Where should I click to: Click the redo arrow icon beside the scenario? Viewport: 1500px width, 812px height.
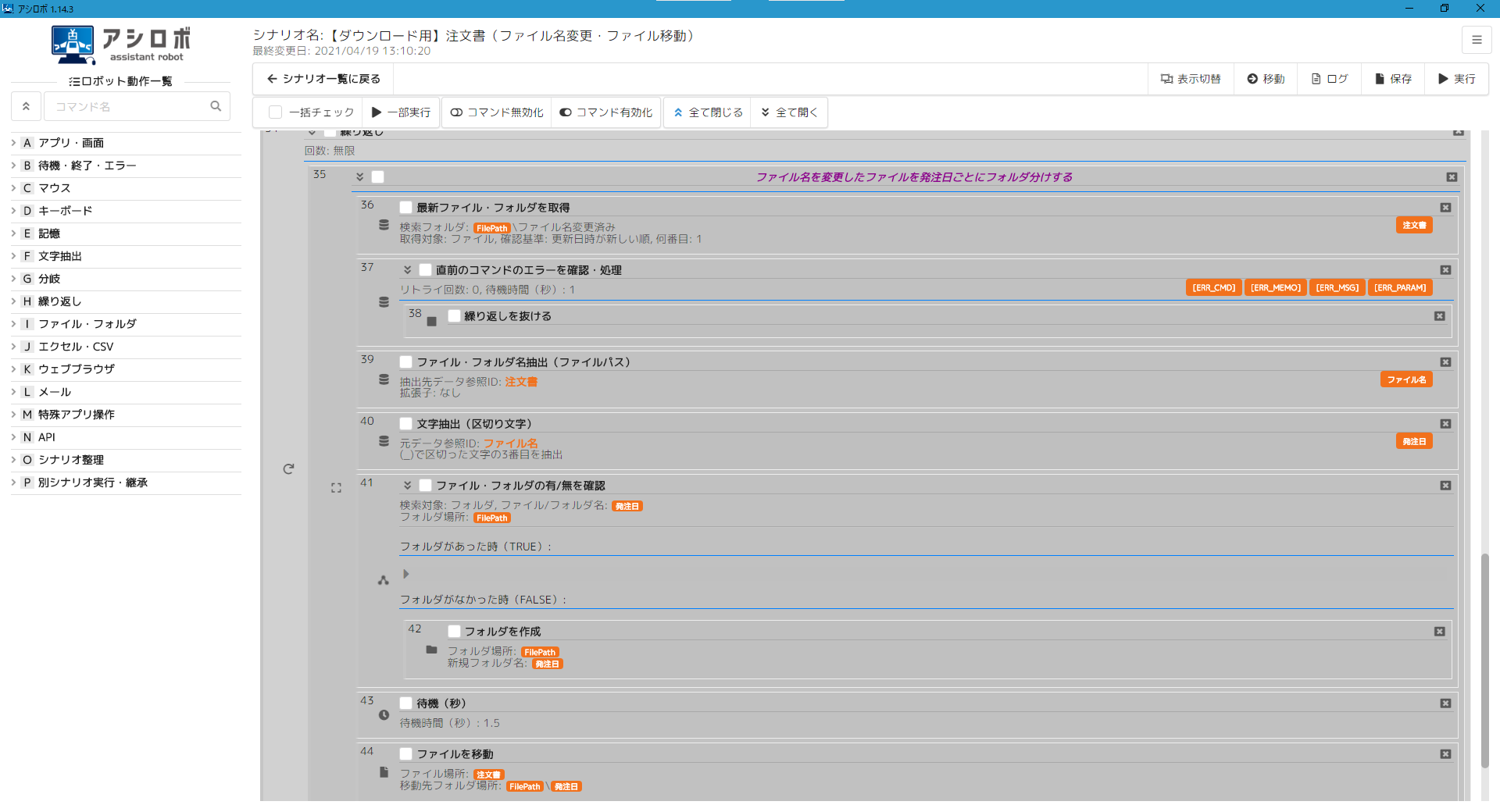pyautogui.click(x=288, y=469)
